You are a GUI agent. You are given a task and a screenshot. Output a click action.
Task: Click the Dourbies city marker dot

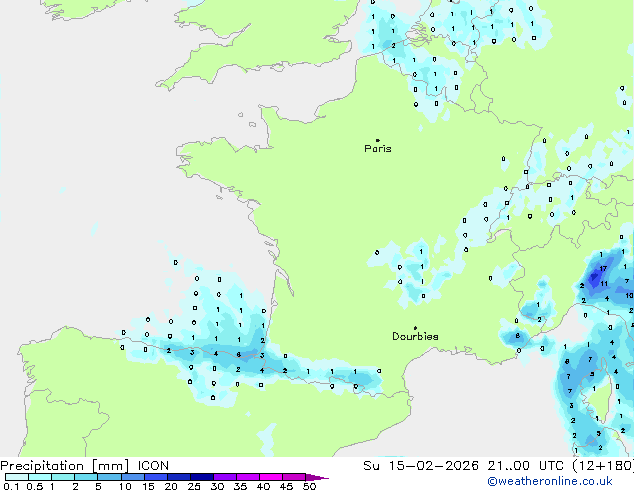pos(415,328)
